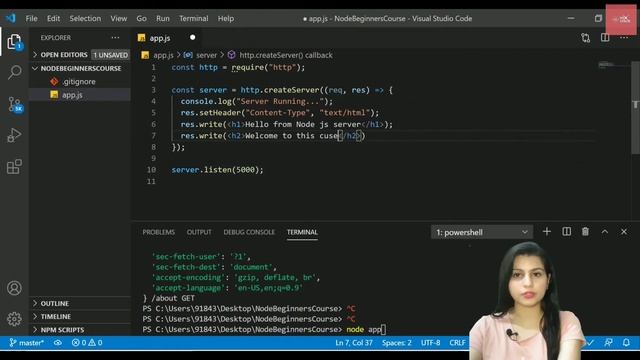Split the editor to the right

pyautogui.click(x=605, y=38)
